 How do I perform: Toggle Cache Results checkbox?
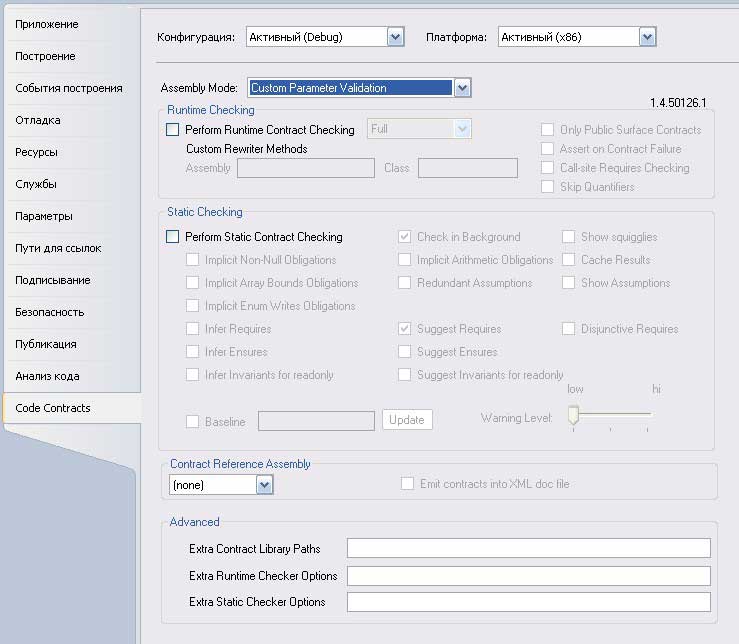[x=568, y=260]
